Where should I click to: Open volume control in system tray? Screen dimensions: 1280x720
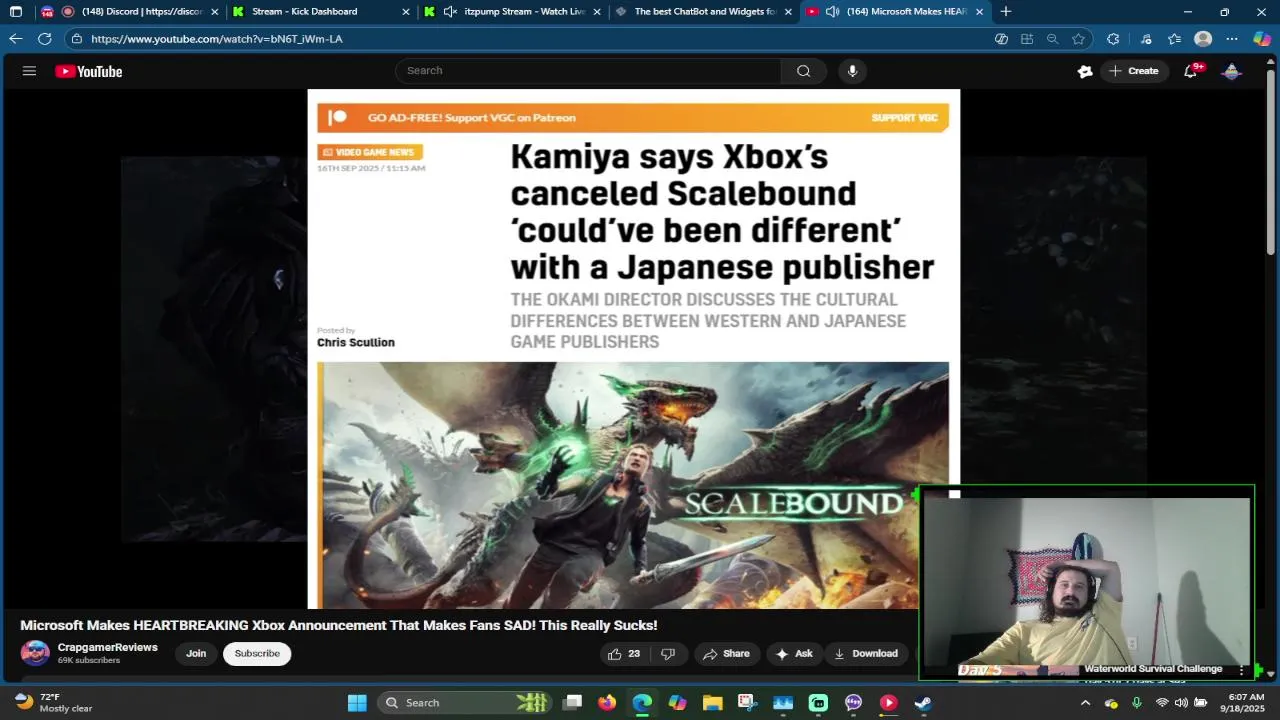tap(1181, 703)
